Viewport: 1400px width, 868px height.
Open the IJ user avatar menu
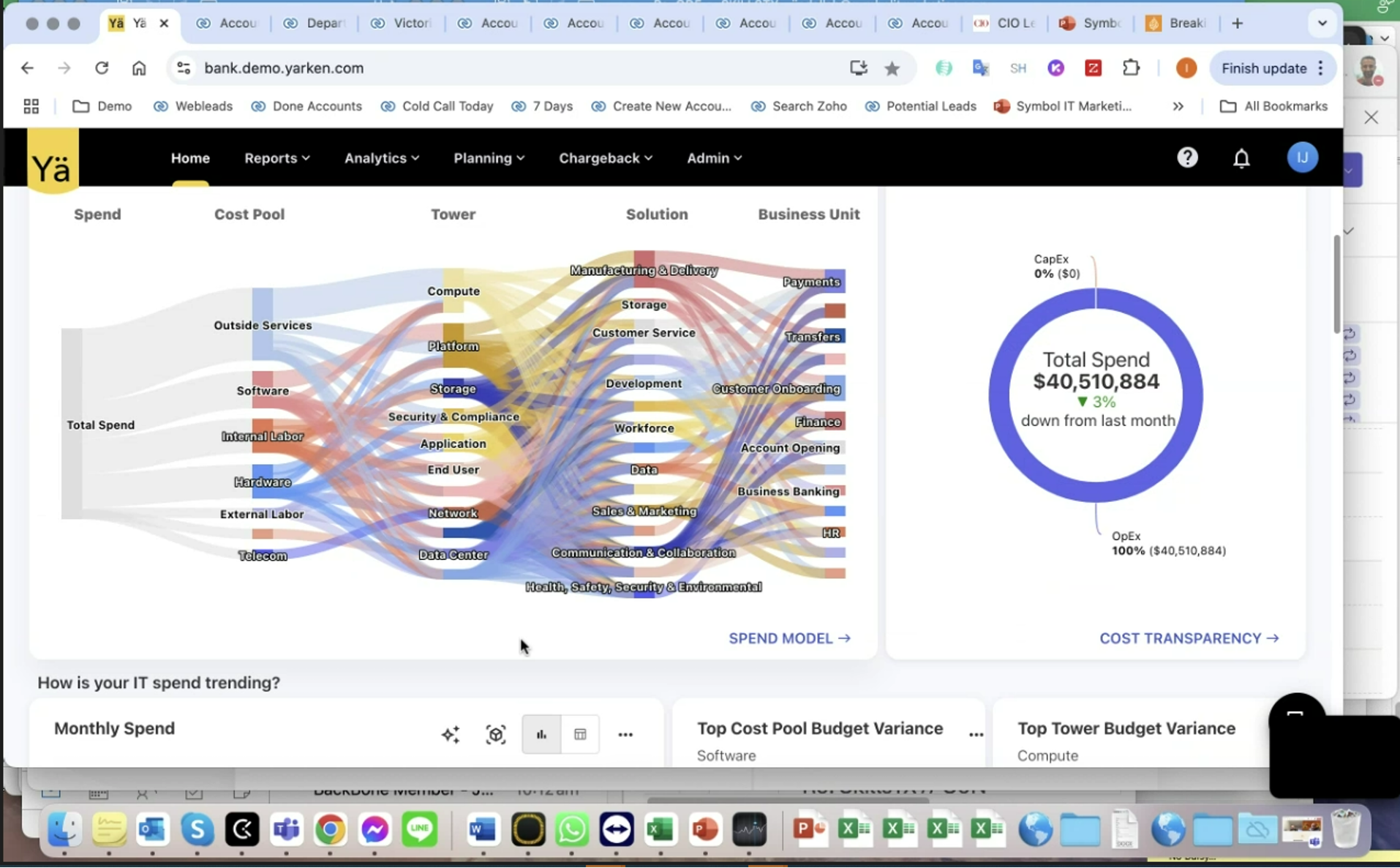click(x=1302, y=157)
